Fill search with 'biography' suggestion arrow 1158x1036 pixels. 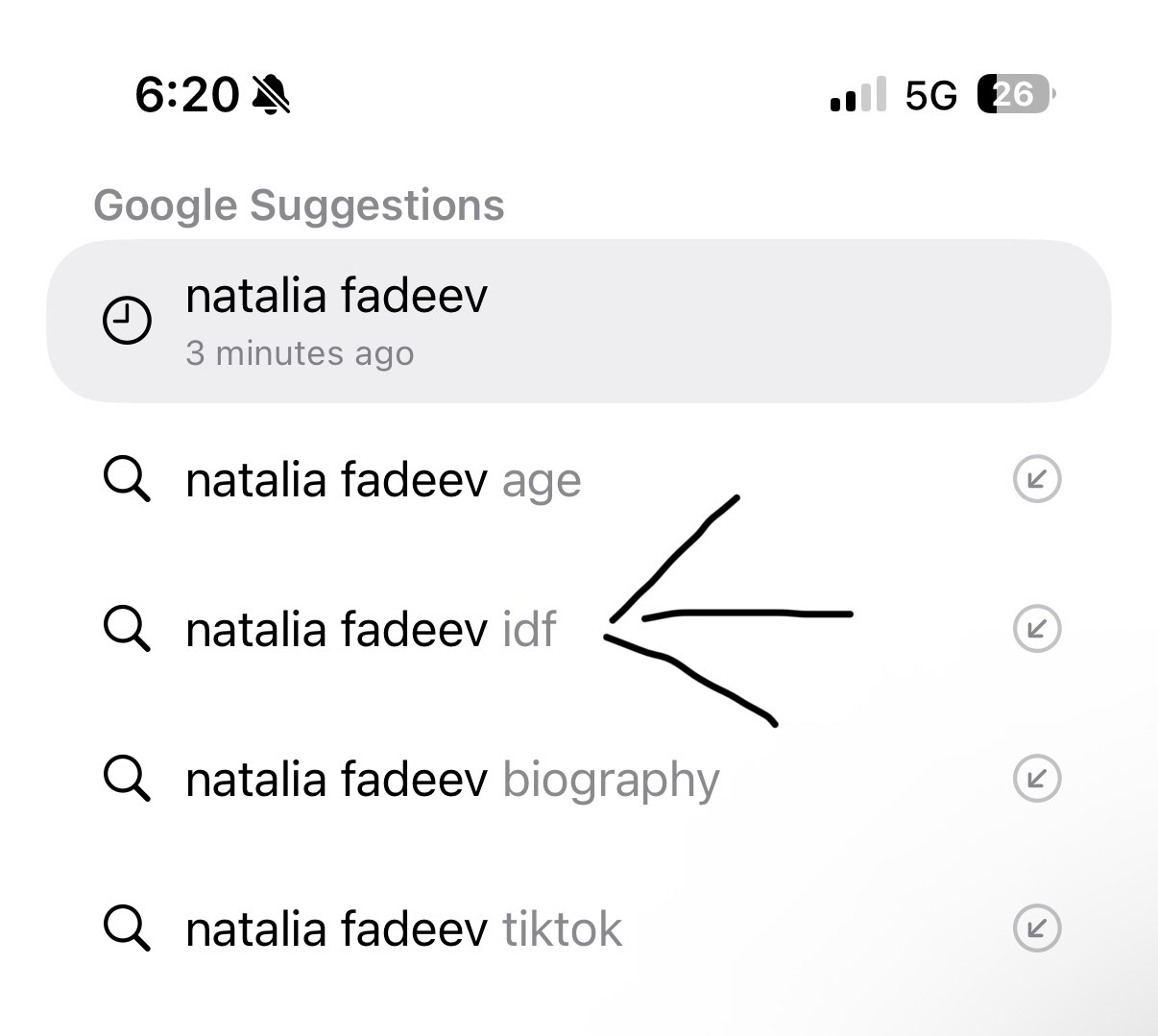click(x=1037, y=778)
